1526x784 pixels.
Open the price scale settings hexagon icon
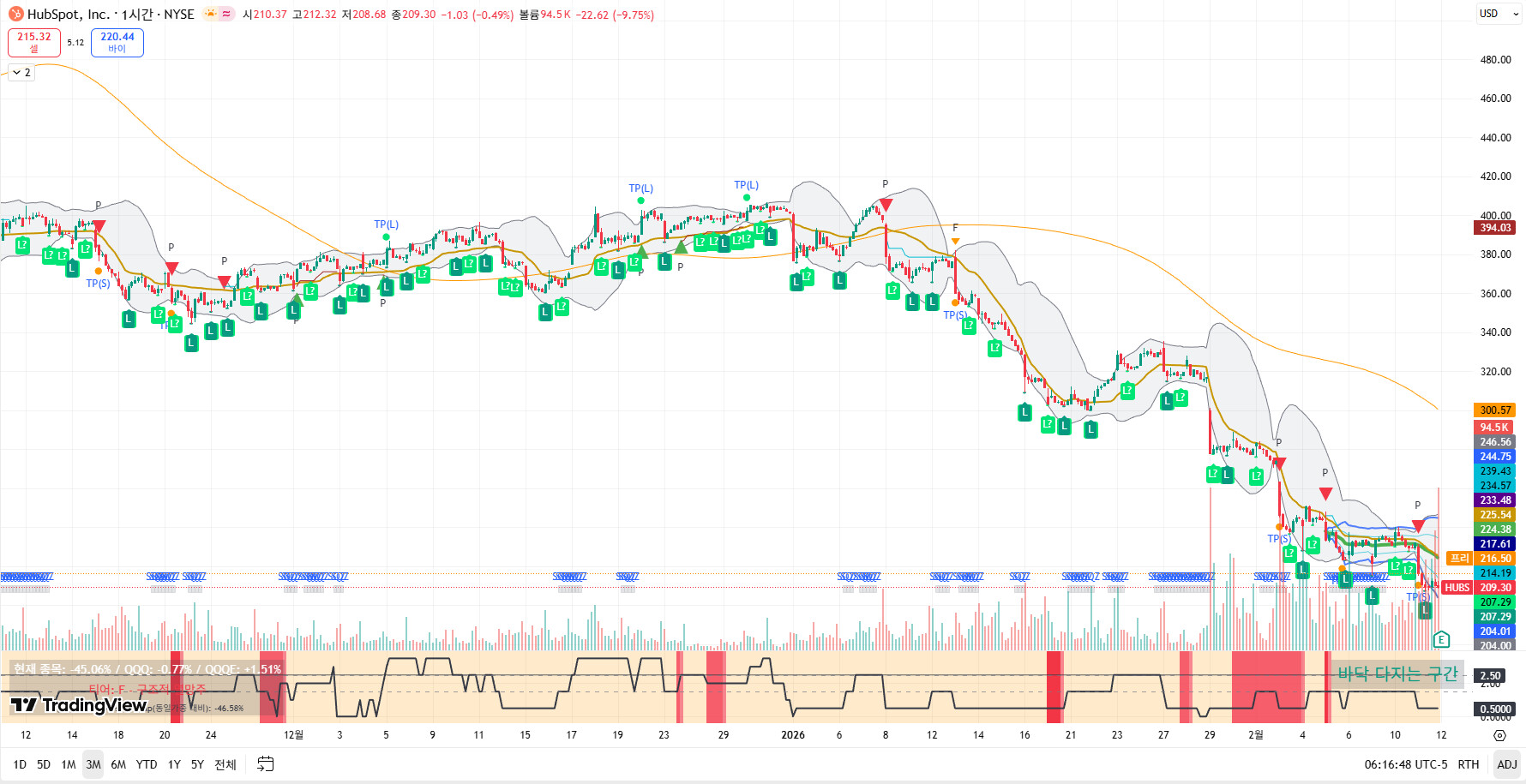[x=1499, y=735]
